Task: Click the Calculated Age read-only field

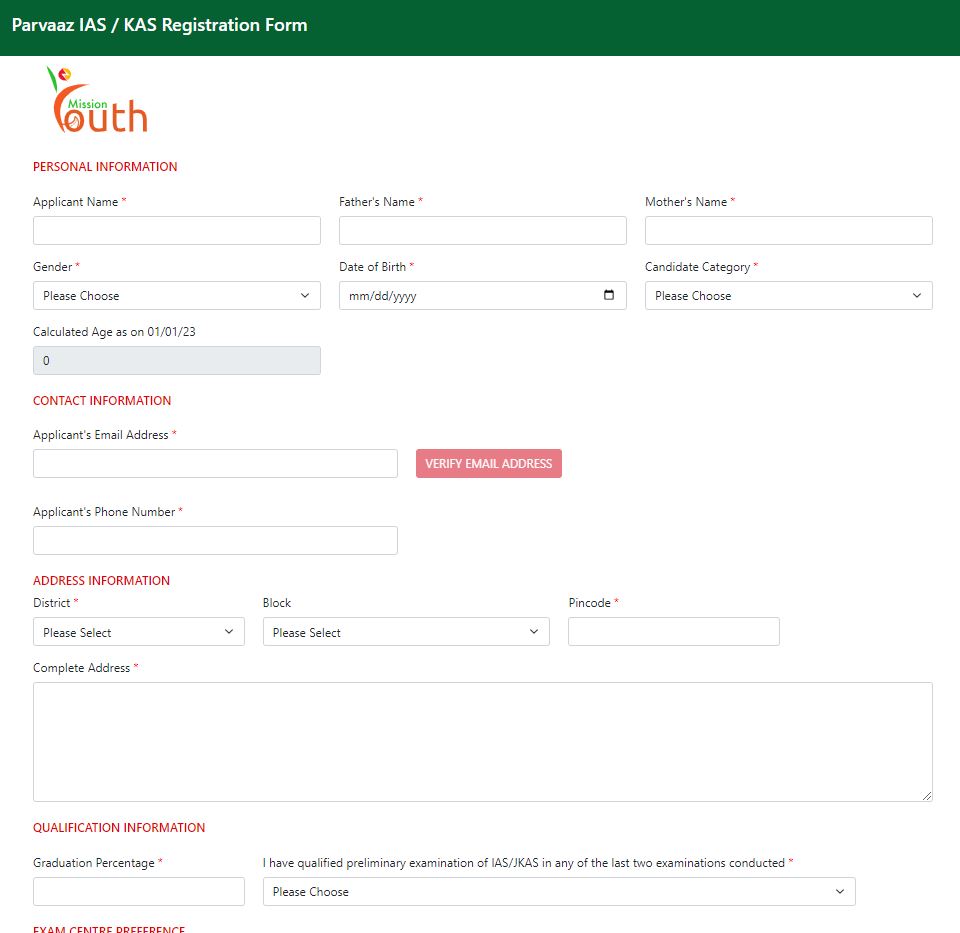Action: 177,361
